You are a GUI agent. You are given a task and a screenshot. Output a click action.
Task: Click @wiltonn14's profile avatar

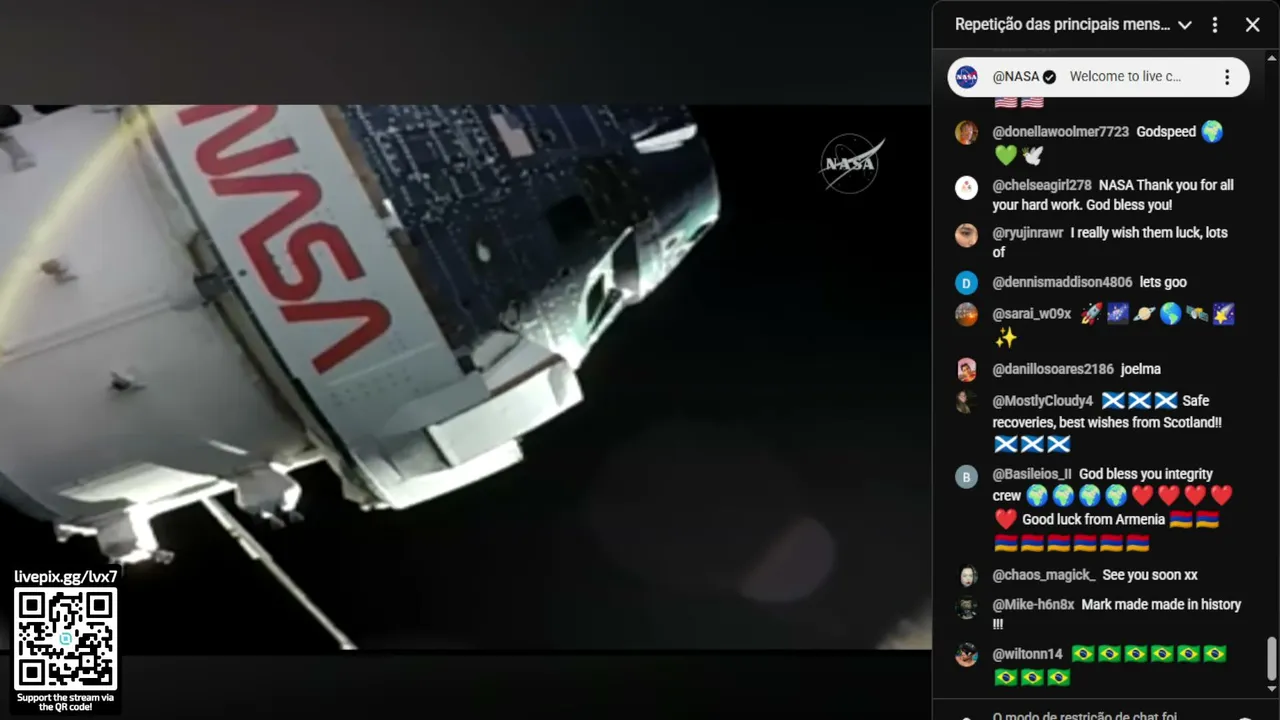(x=966, y=656)
